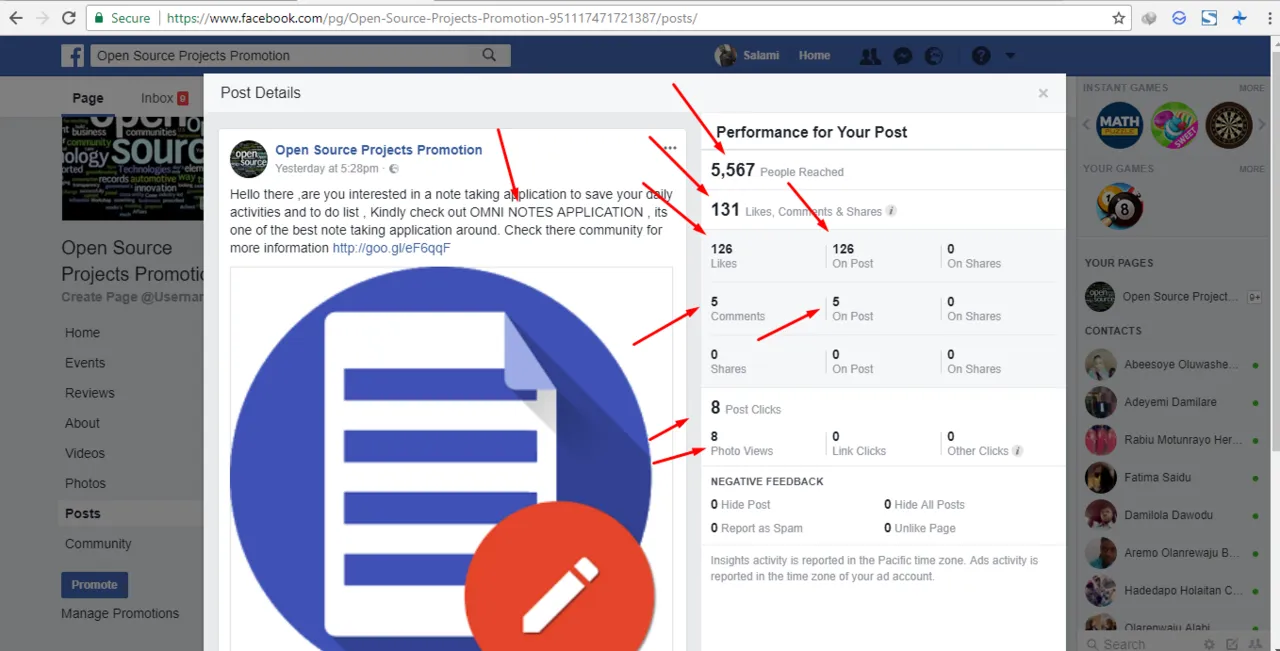Open chat with Adeyemi Damilare
Image resolution: width=1280 pixels, height=651 pixels.
pyautogui.click(x=1172, y=402)
